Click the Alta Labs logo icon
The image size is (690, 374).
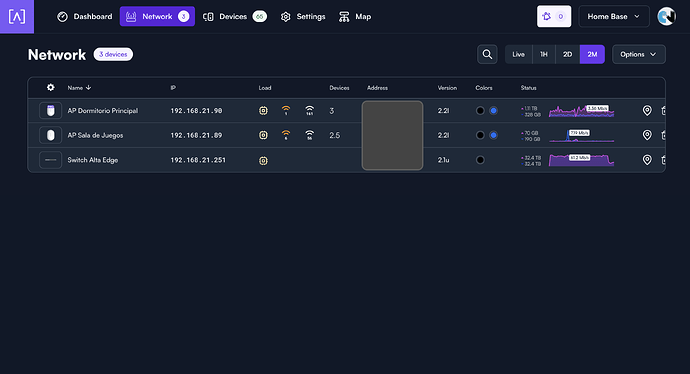pos(17,17)
